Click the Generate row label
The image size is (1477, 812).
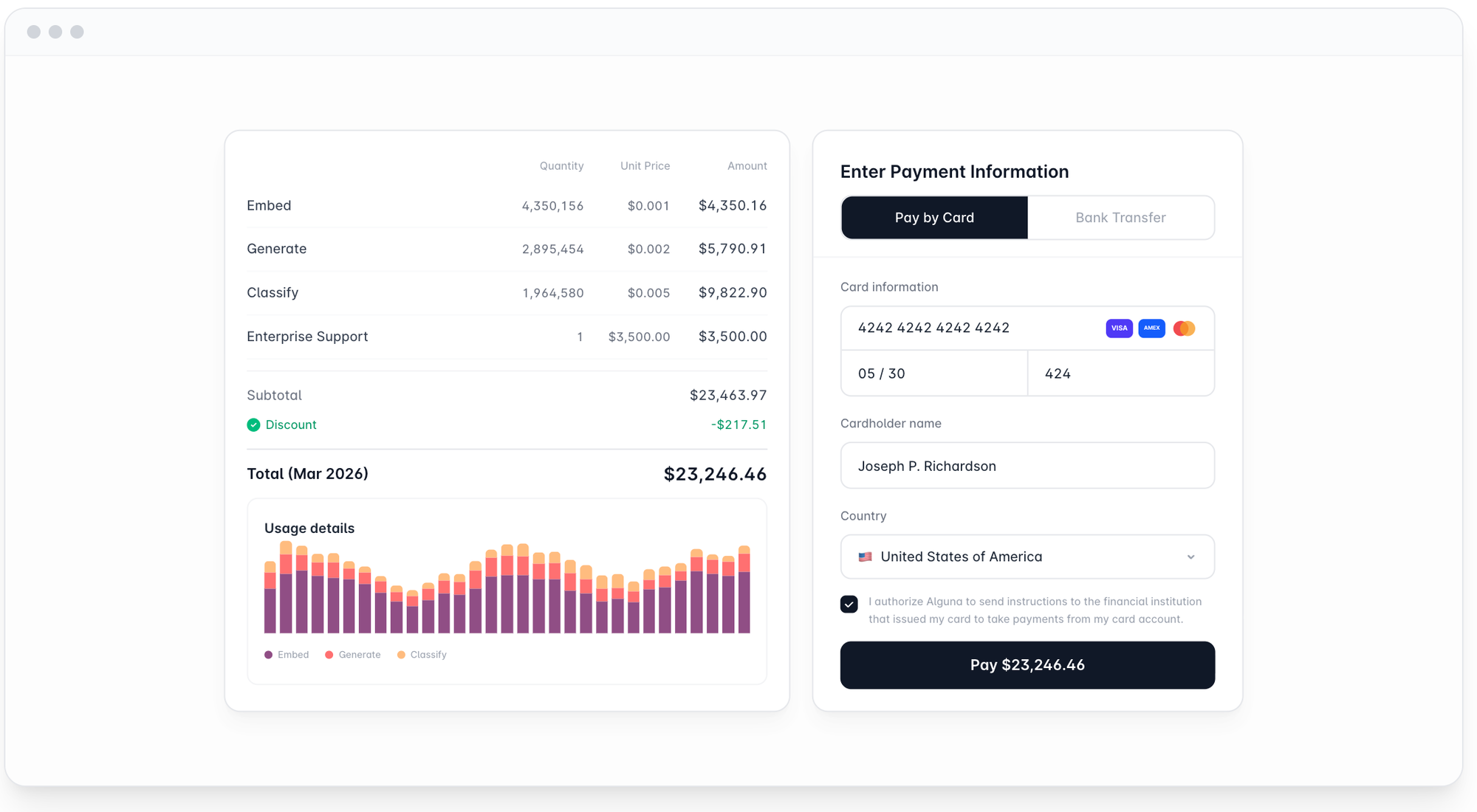pos(277,249)
